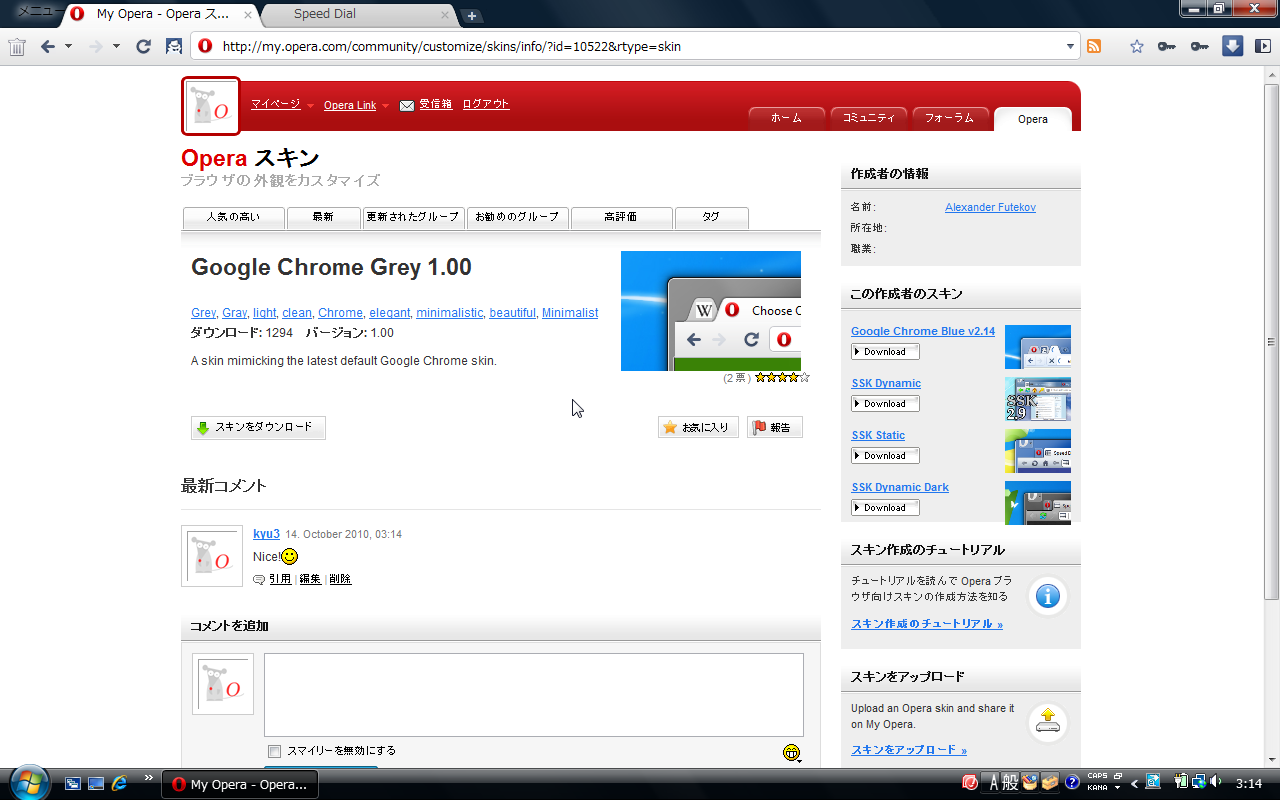The width and height of the screenshot is (1280, 800).
Task: Bookmark page with the star icon
Action: tap(1136, 46)
